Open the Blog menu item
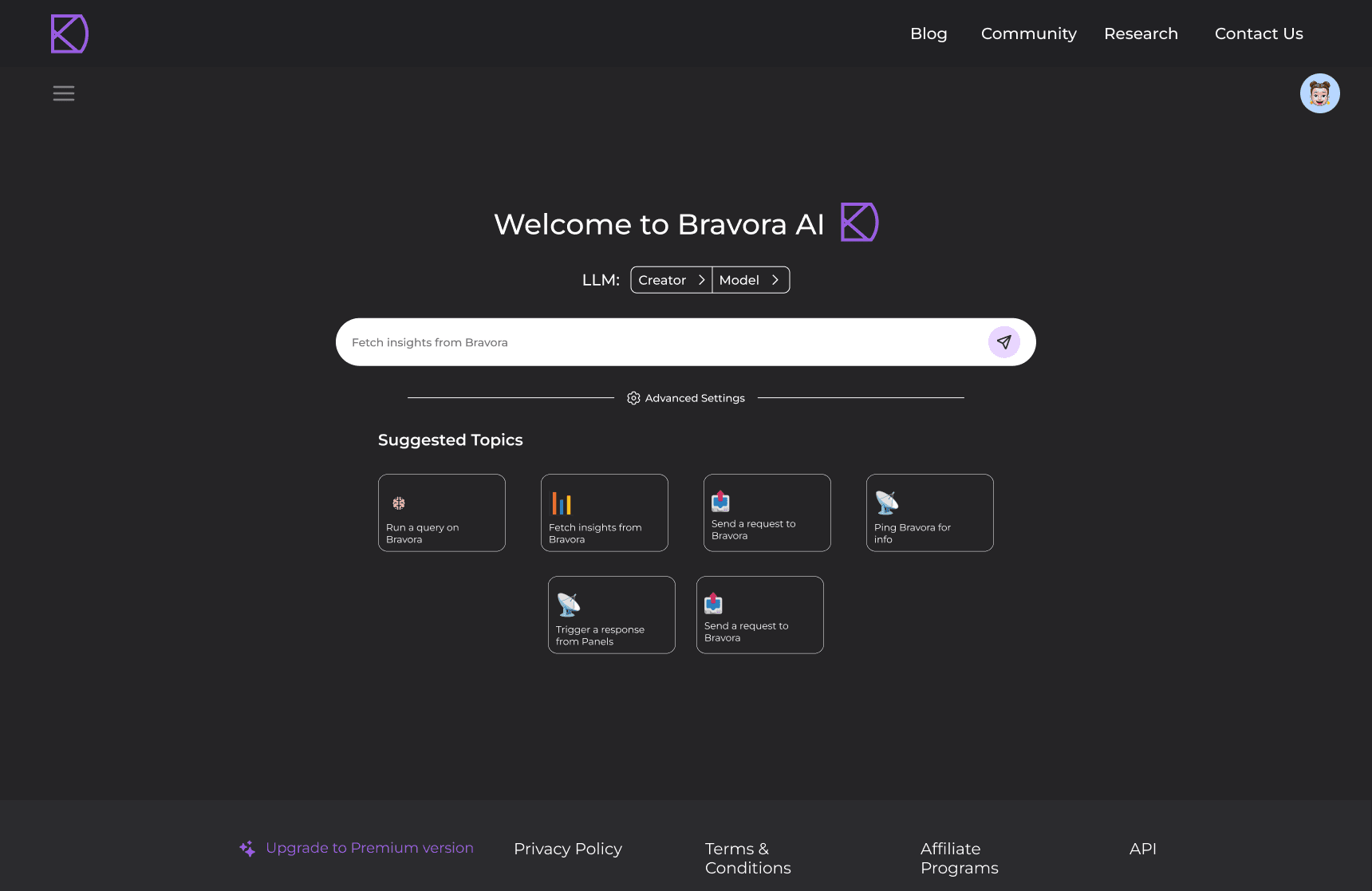This screenshot has width=1372, height=891. pos(928,34)
